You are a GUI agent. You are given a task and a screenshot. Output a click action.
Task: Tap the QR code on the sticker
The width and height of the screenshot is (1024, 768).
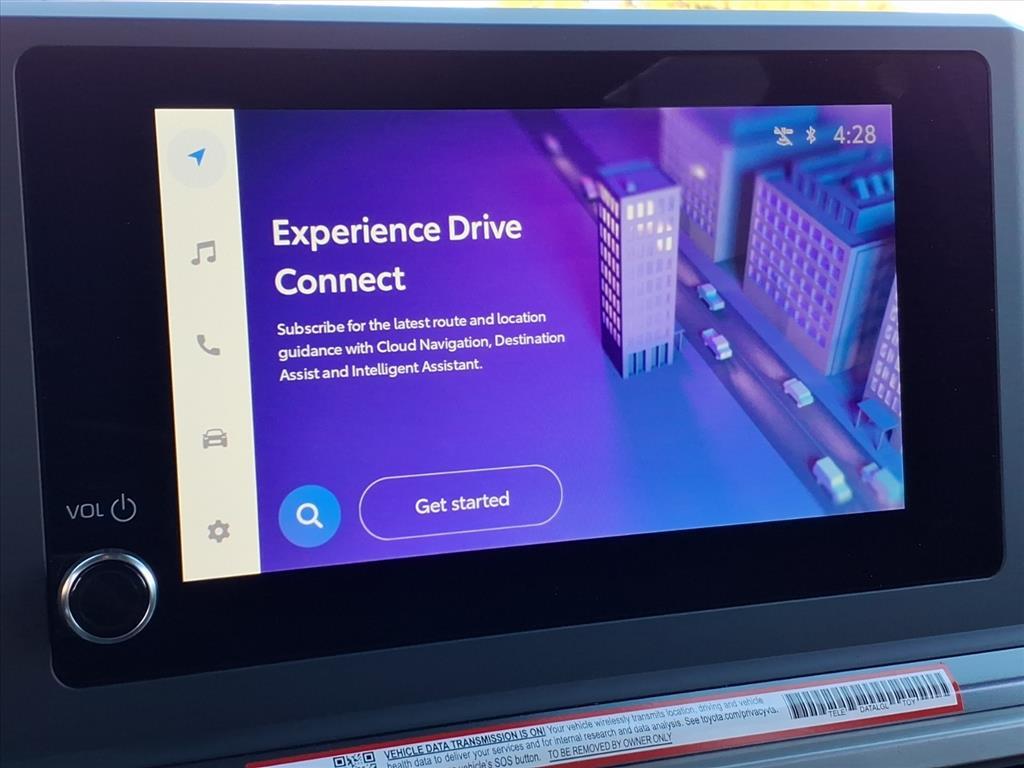pos(354,760)
